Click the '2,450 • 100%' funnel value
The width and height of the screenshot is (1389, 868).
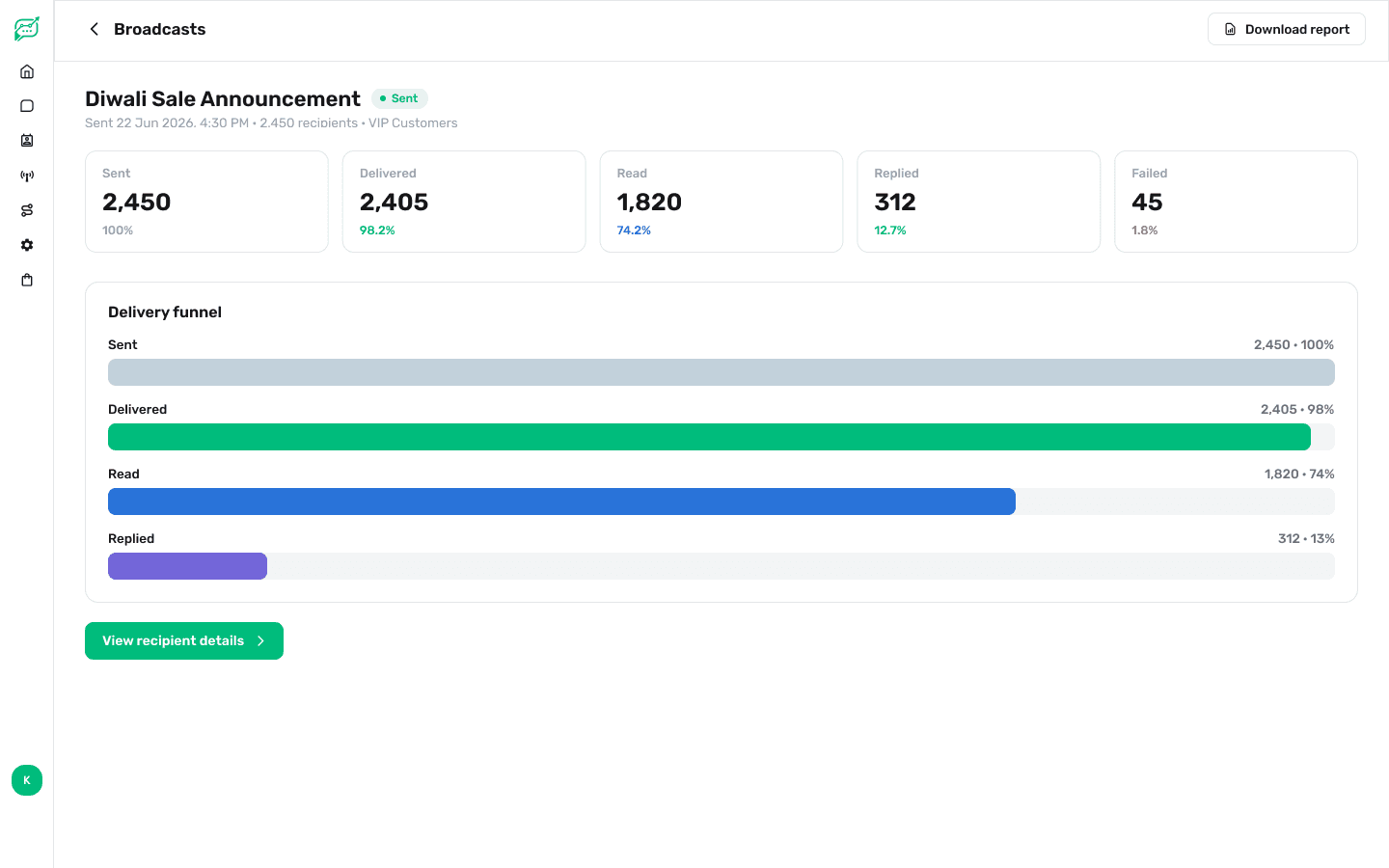tap(1294, 344)
